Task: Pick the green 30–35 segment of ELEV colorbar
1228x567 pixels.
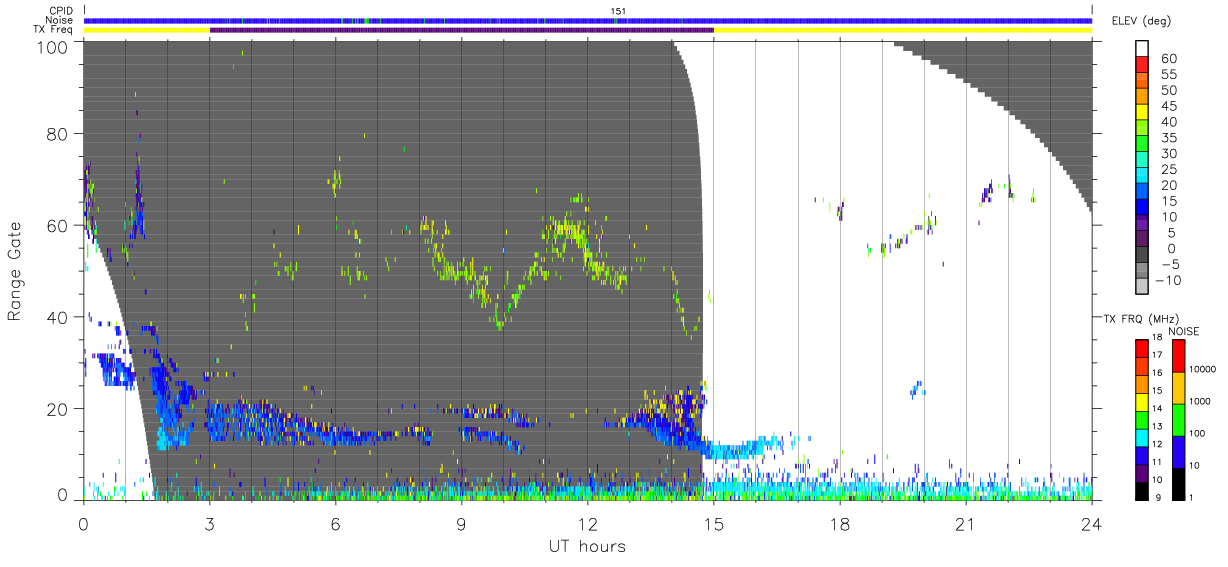Action: pyautogui.click(x=1142, y=145)
